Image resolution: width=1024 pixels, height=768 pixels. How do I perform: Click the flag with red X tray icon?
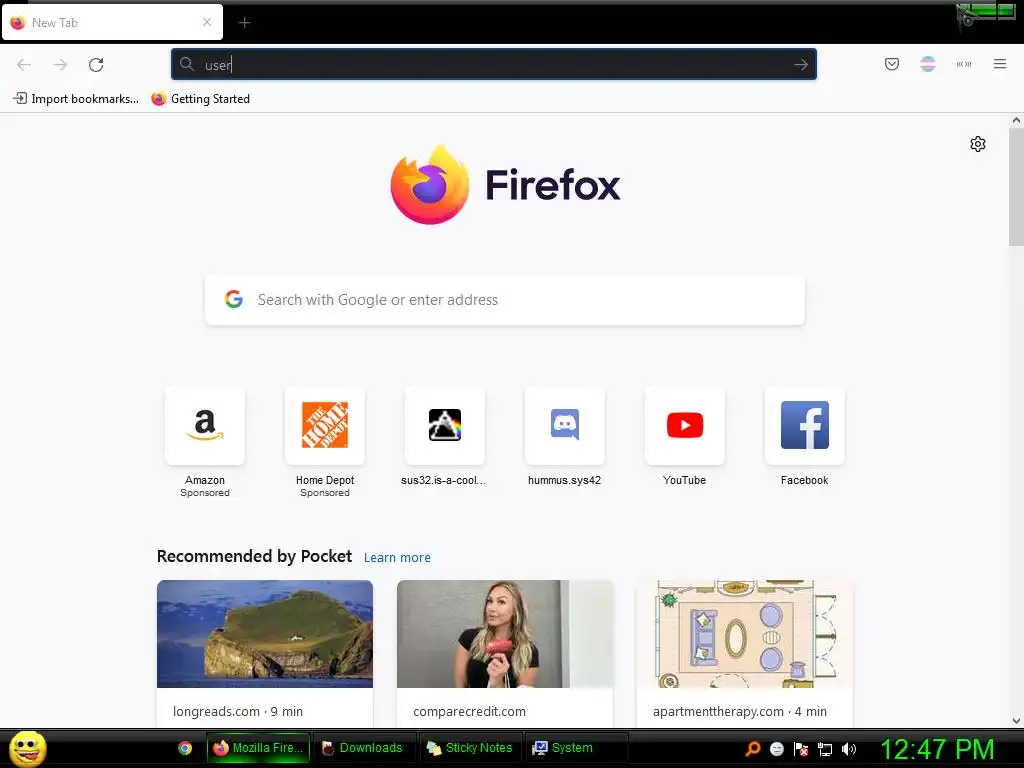click(x=801, y=749)
